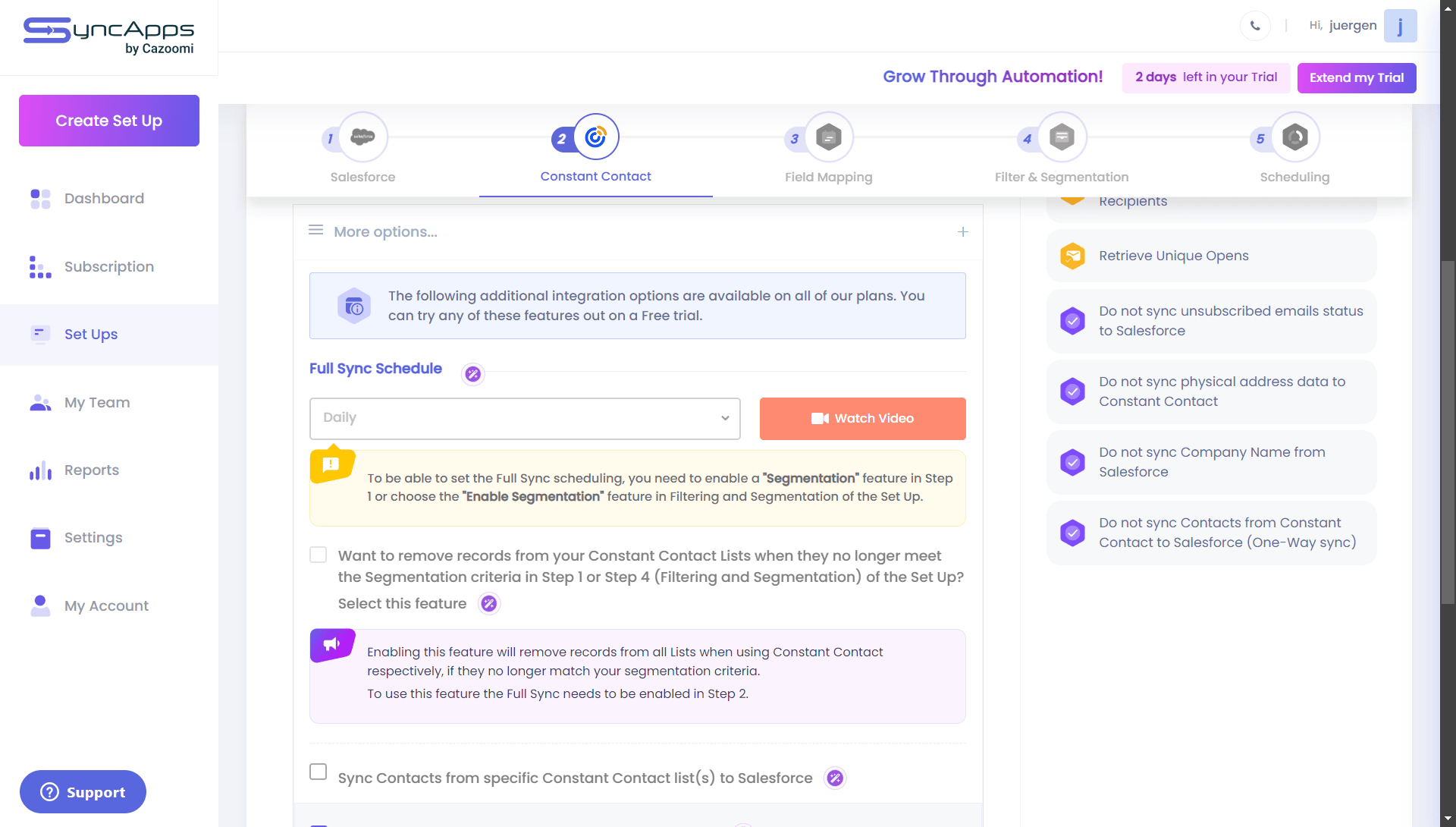Open the juergen user avatar
Image resolution: width=1456 pixels, height=827 pixels.
pyautogui.click(x=1400, y=26)
